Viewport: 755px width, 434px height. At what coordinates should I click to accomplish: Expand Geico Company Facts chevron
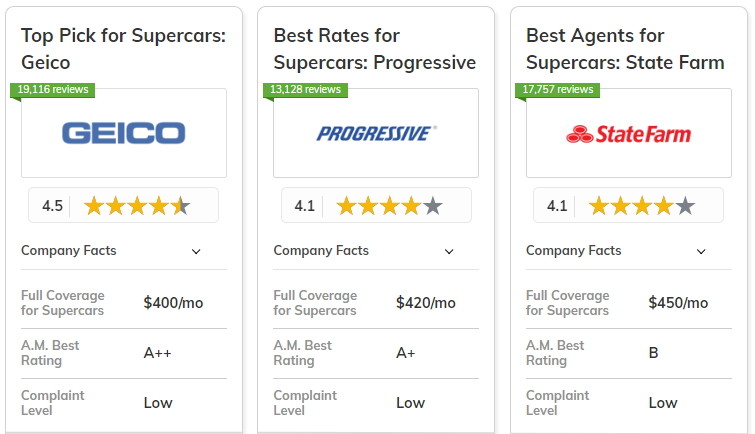click(196, 251)
